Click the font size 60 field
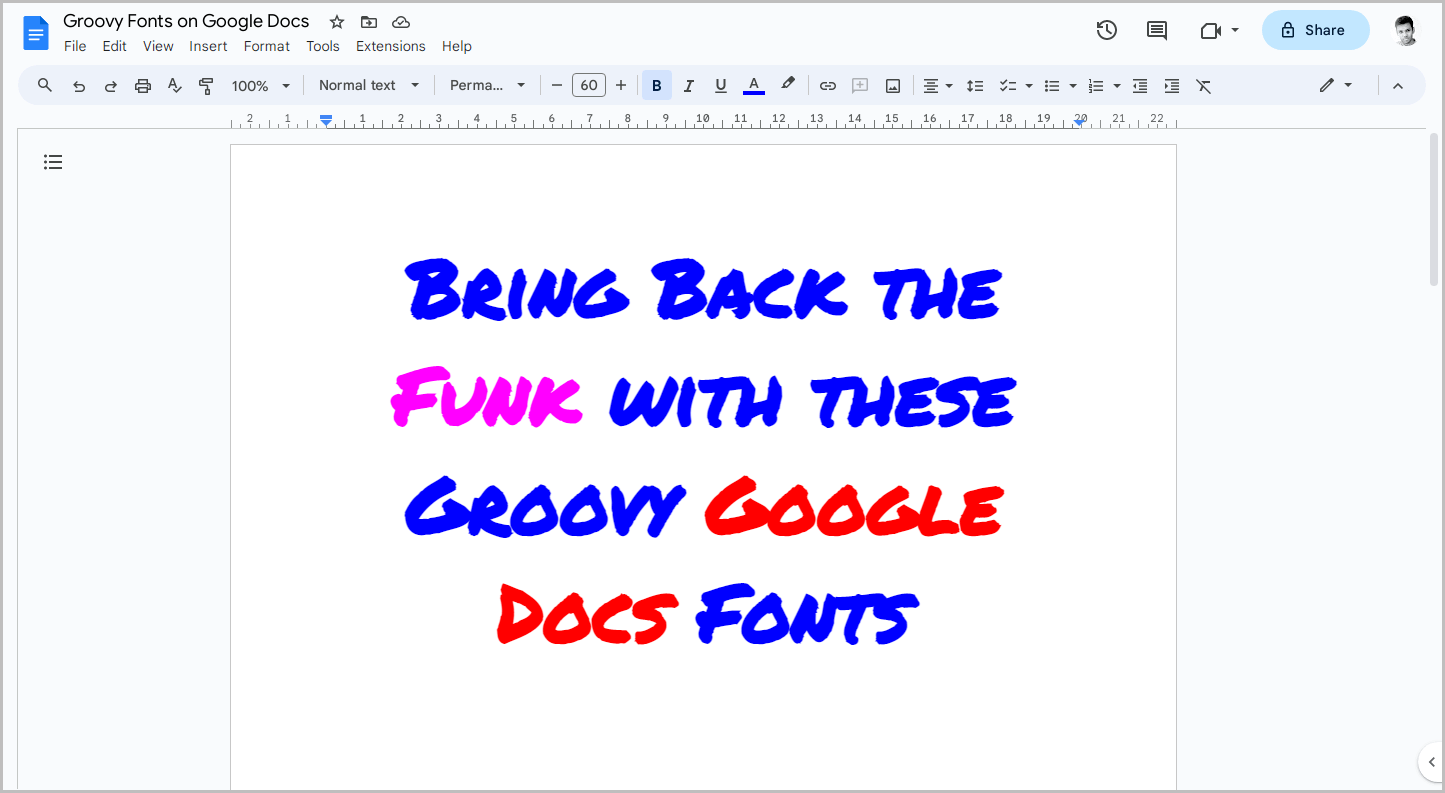Screen dimensions: 1445x793 [x=589, y=86]
